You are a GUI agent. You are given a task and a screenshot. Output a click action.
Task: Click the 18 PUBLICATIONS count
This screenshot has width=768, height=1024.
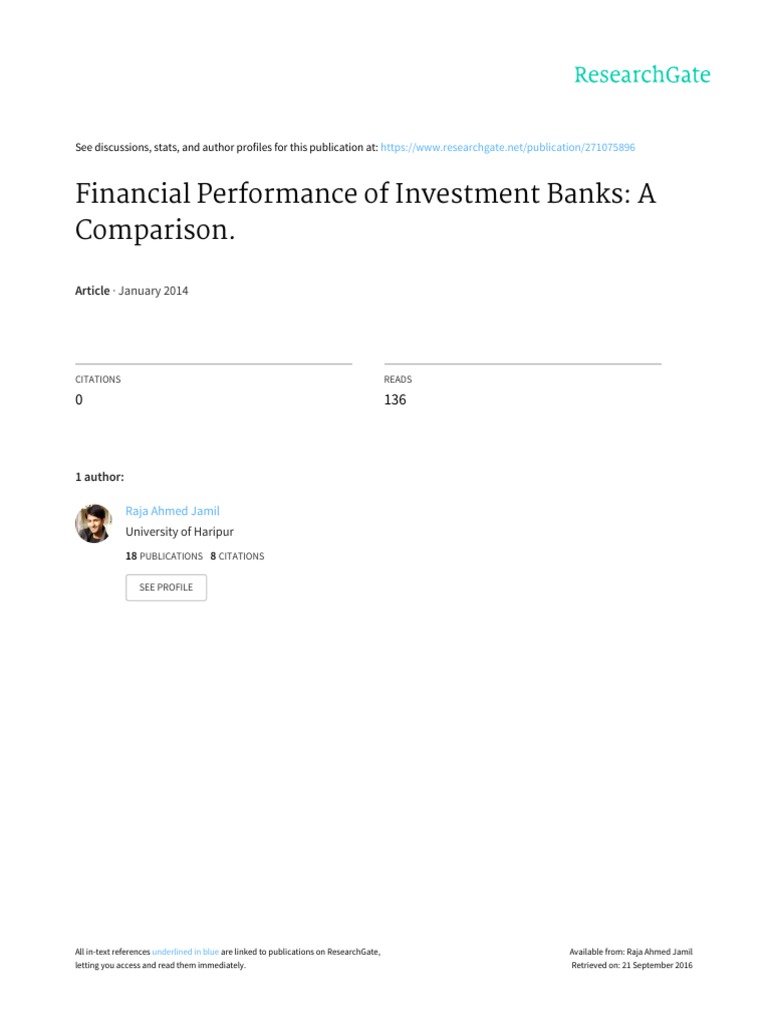tap(164, 556)
